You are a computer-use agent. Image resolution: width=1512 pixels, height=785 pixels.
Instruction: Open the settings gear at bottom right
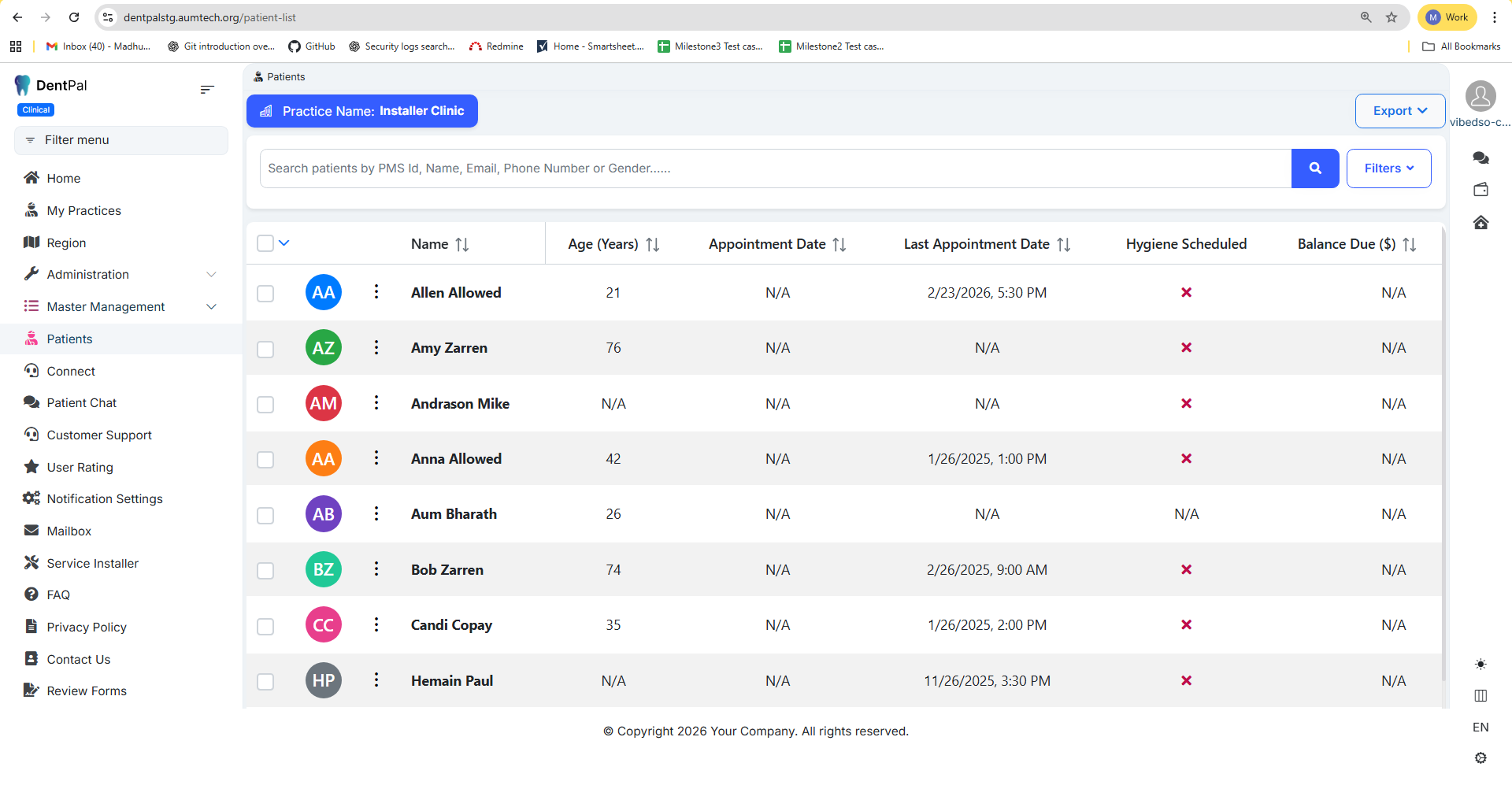tap(1480, 757)
